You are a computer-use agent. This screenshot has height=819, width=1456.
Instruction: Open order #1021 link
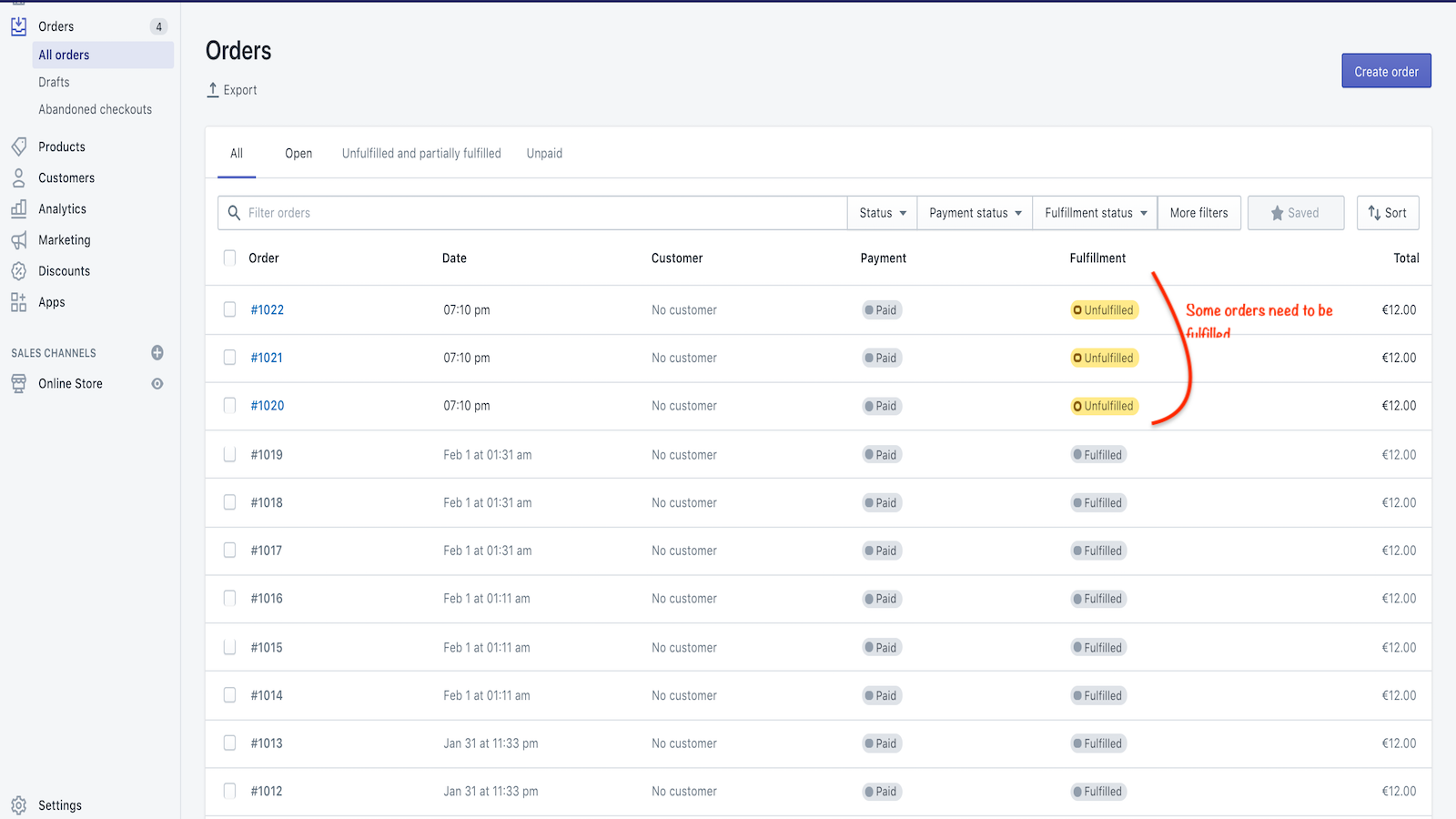pos(267,358)
